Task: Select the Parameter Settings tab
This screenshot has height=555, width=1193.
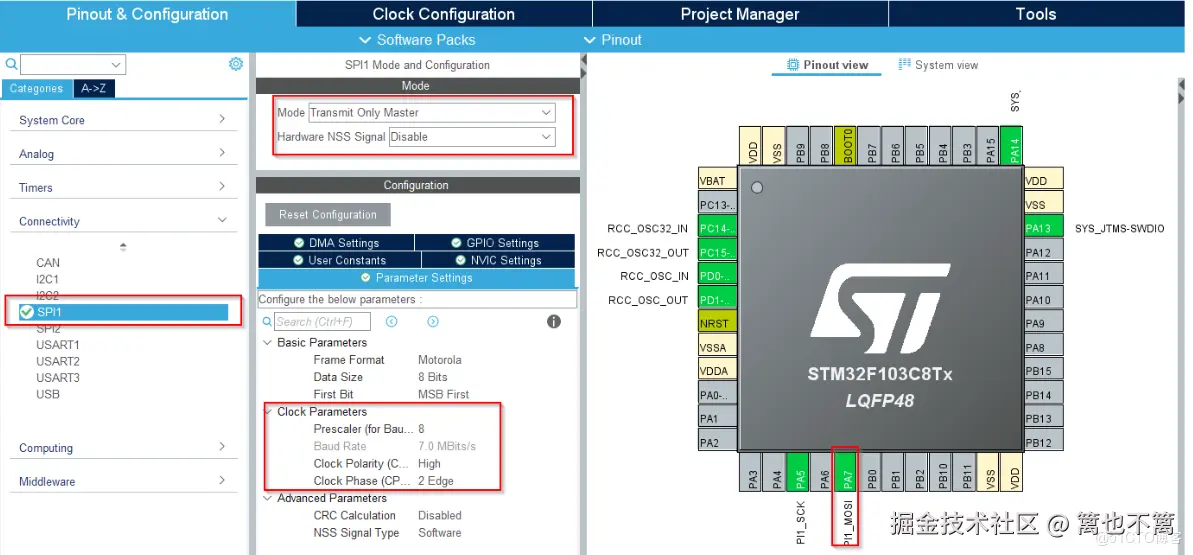Action: 416,278
